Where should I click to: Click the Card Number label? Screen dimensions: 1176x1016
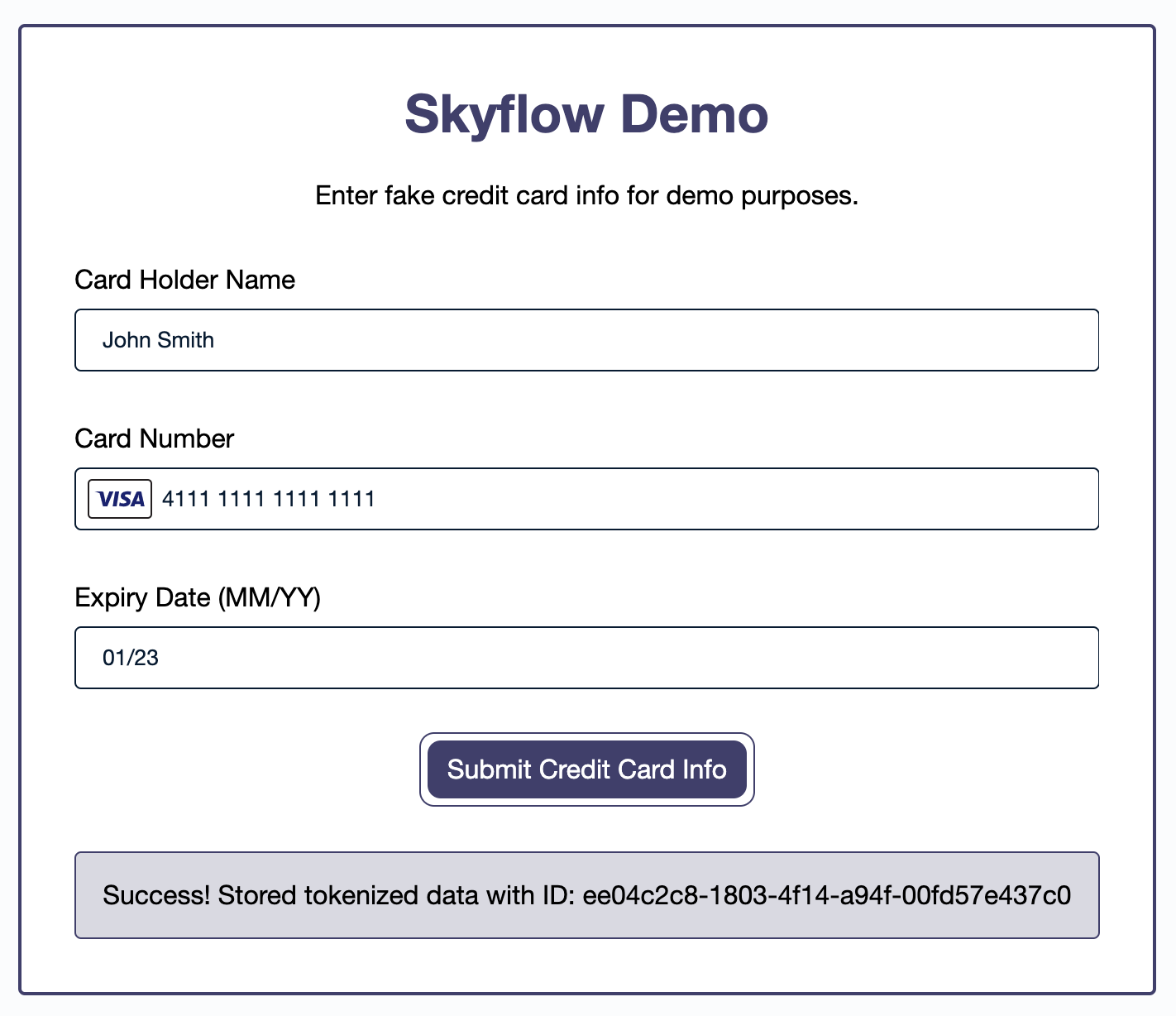(x=154, y=439)
